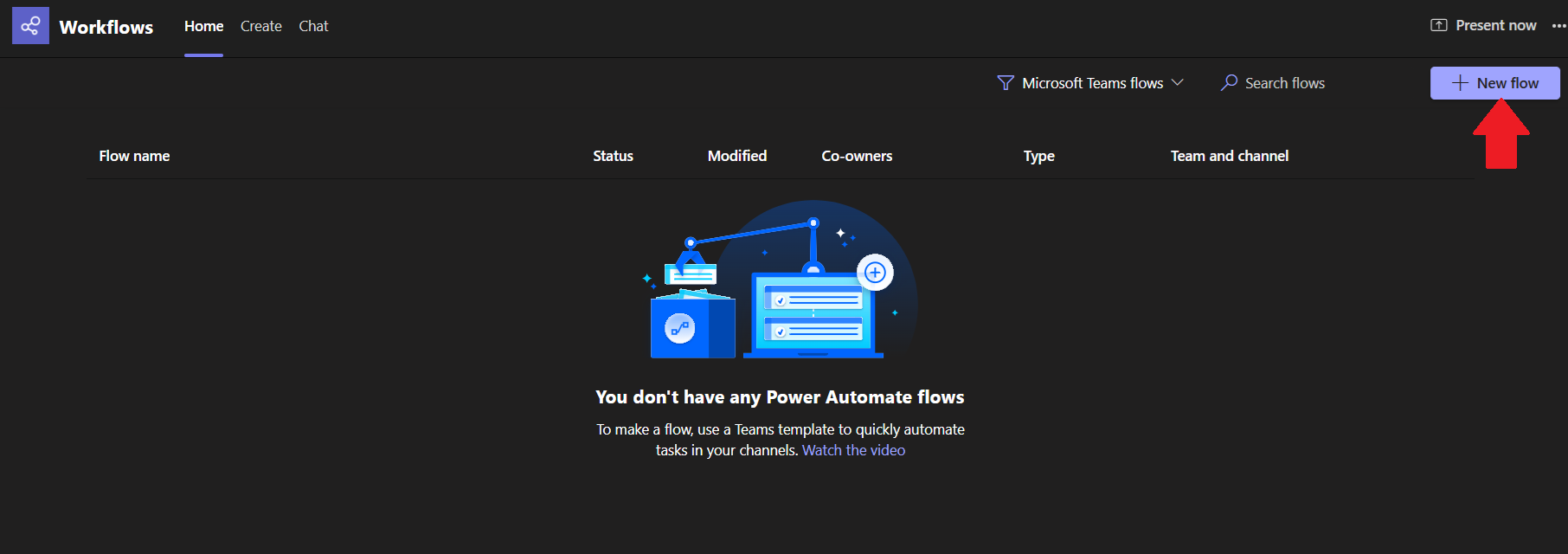
Task: Click the Type column header
Action: pos(1038,156)
